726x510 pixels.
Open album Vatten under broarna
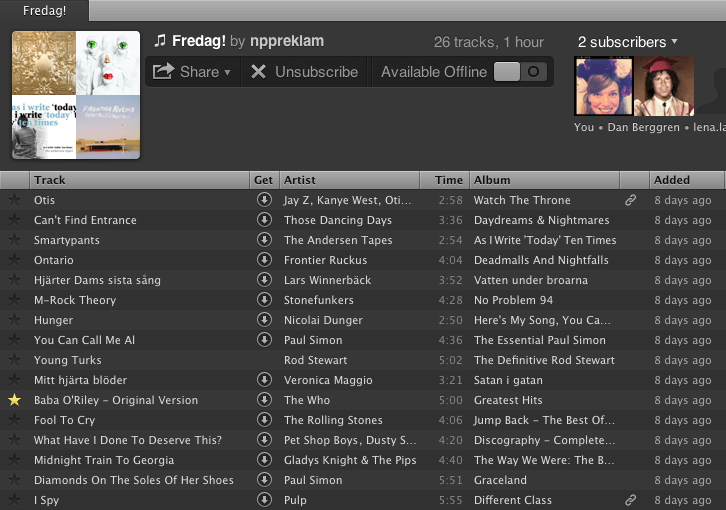tap(531, 280)
